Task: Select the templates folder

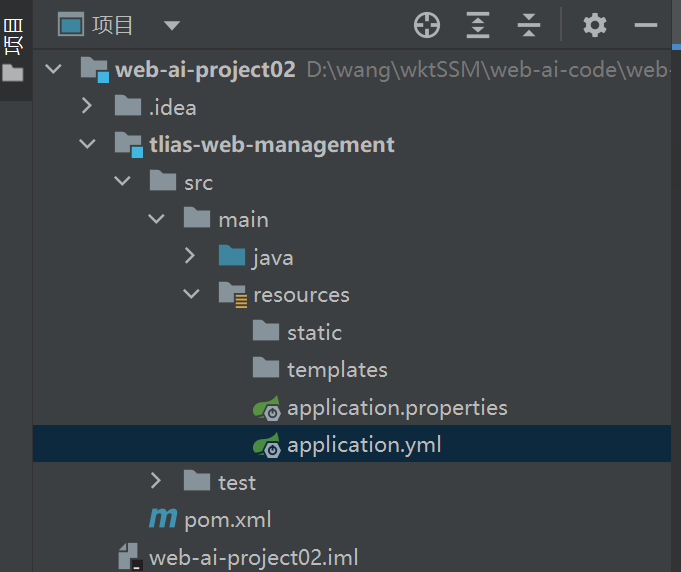Action: click(337, 370)
